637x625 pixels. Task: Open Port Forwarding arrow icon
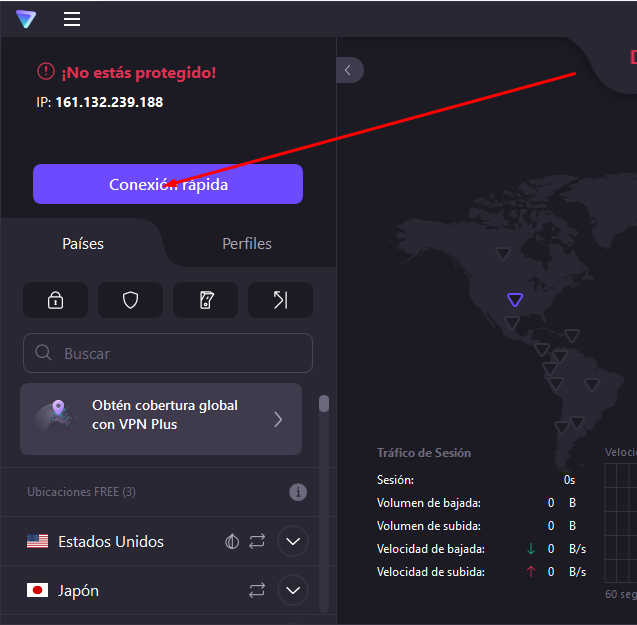click(280, 300)
